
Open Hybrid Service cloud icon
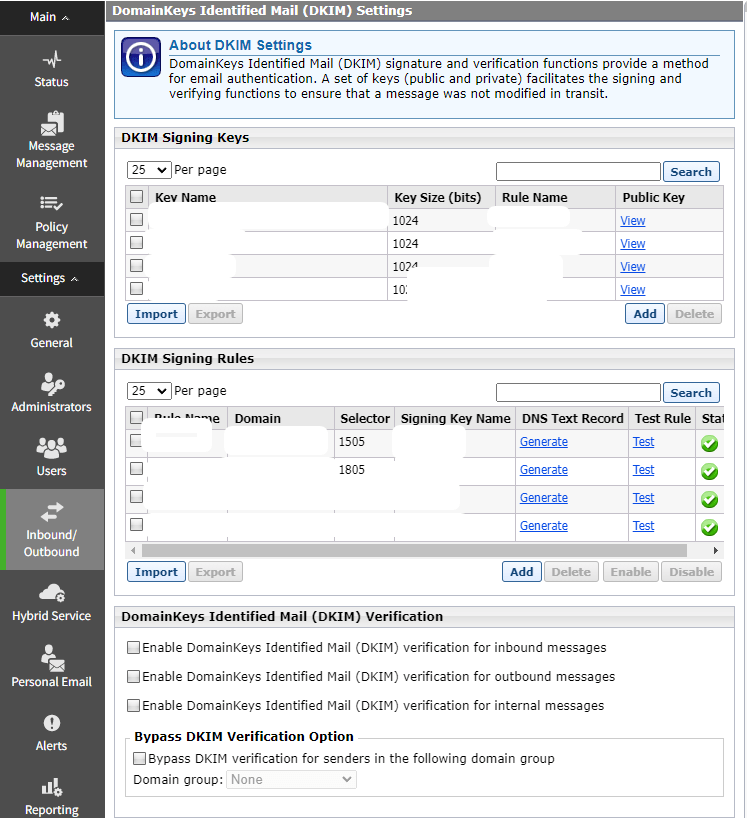point(51,593)
